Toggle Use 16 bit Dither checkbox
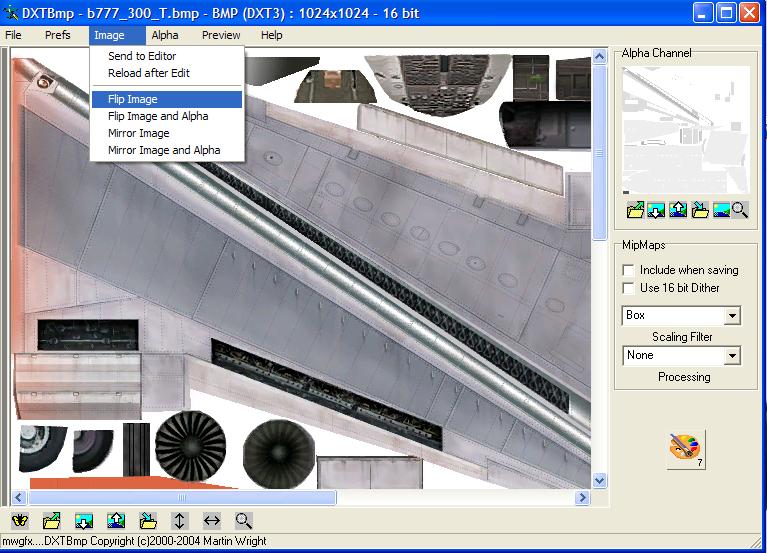Viewport: 767px width, 553px height. click(x=628, y=288)
